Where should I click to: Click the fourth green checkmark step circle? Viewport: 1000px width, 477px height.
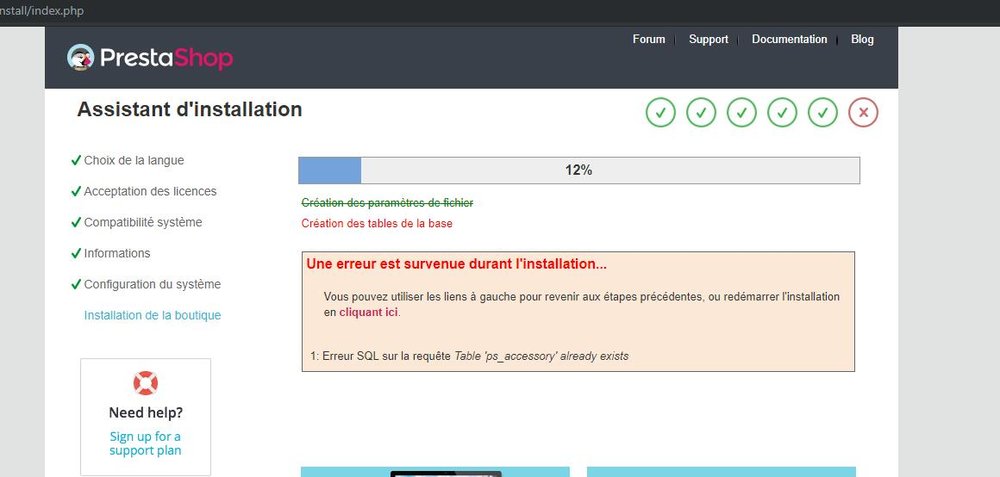point(782,113)
